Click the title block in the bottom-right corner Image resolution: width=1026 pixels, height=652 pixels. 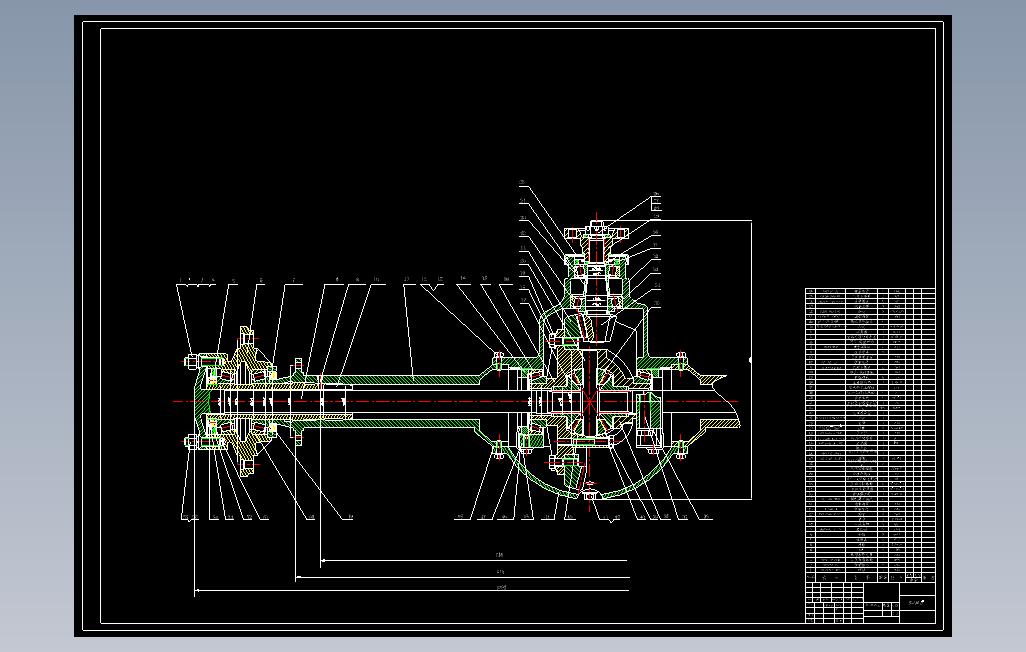pos(870,602)
